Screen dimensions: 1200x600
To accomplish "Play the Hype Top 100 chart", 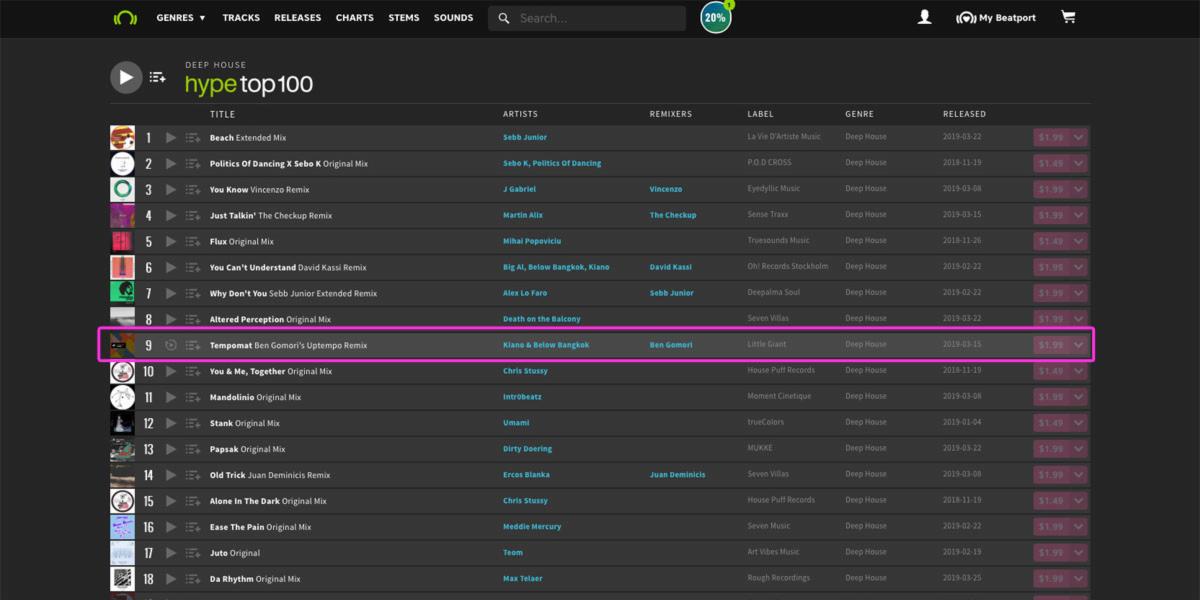I will pyautogui.click(x=126, y=77).
